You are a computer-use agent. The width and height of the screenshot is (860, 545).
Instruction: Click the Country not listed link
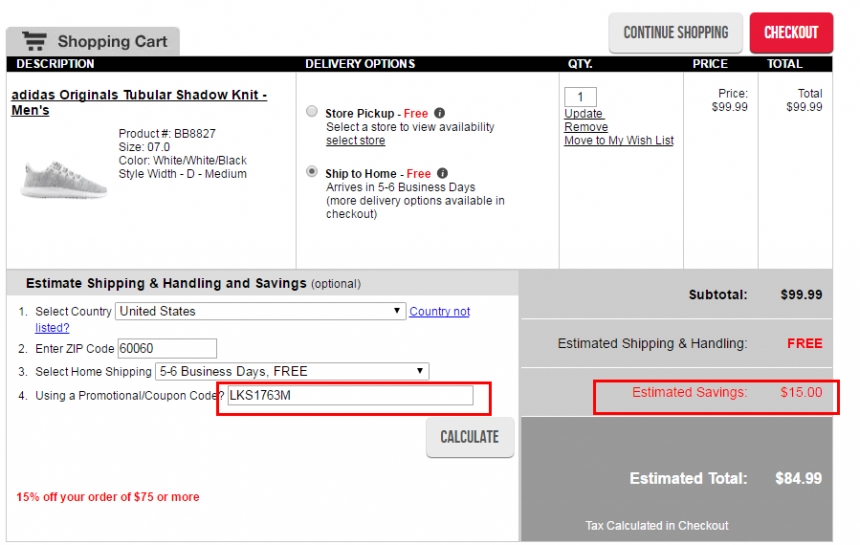[439, 311]
